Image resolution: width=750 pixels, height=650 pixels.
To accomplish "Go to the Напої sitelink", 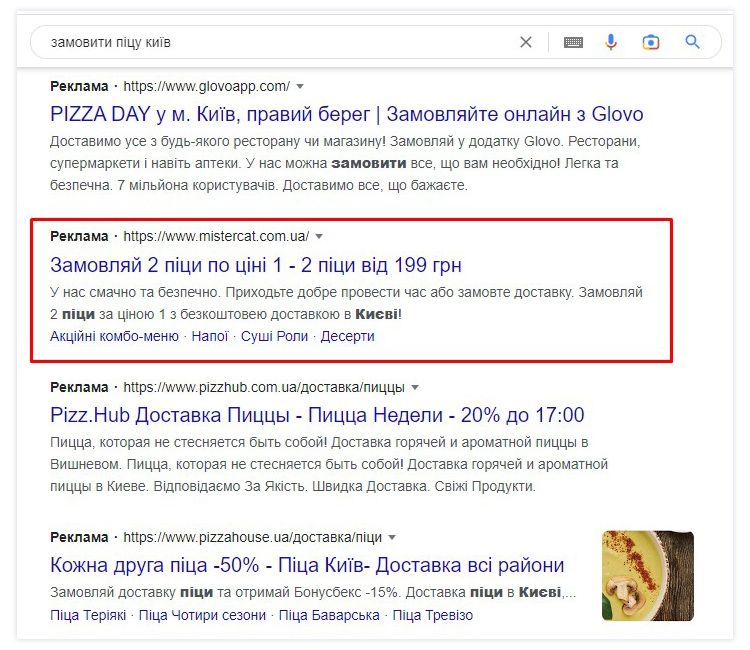I will coord(209,336).
